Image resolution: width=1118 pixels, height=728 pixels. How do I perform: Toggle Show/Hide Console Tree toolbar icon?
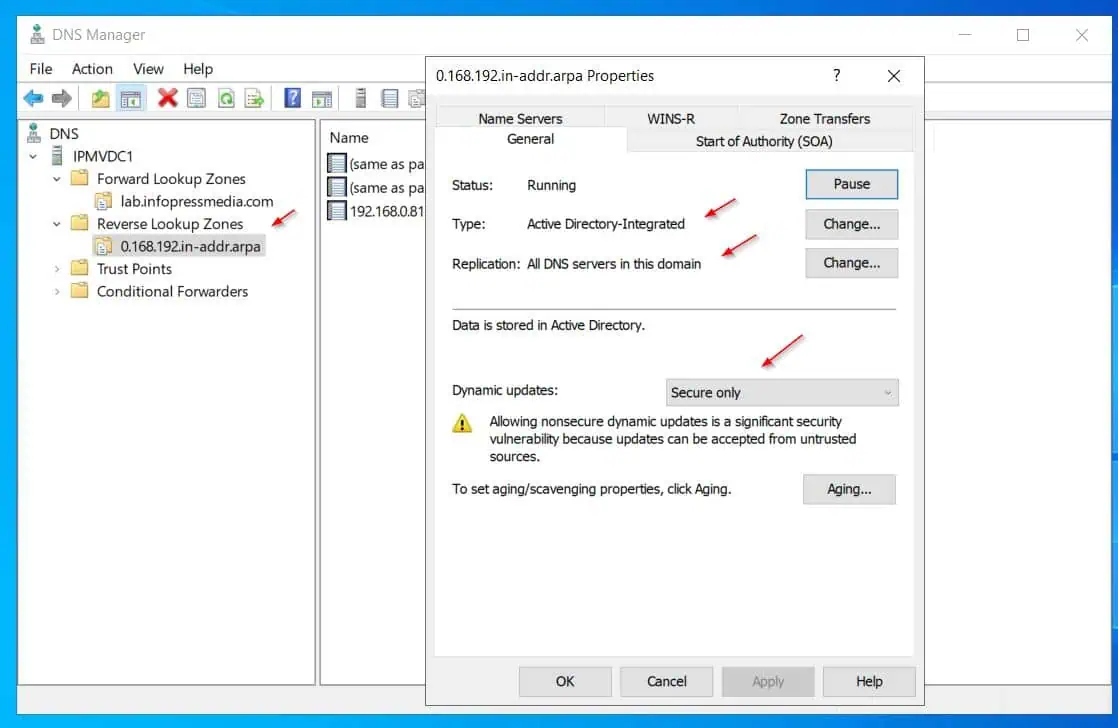(x=130, y=98)
